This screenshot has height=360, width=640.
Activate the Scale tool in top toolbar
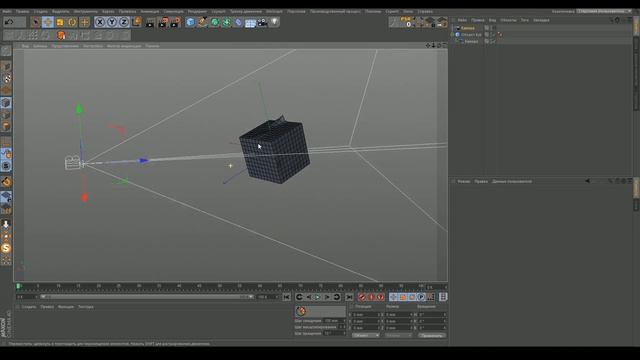[x=60, y=22]
